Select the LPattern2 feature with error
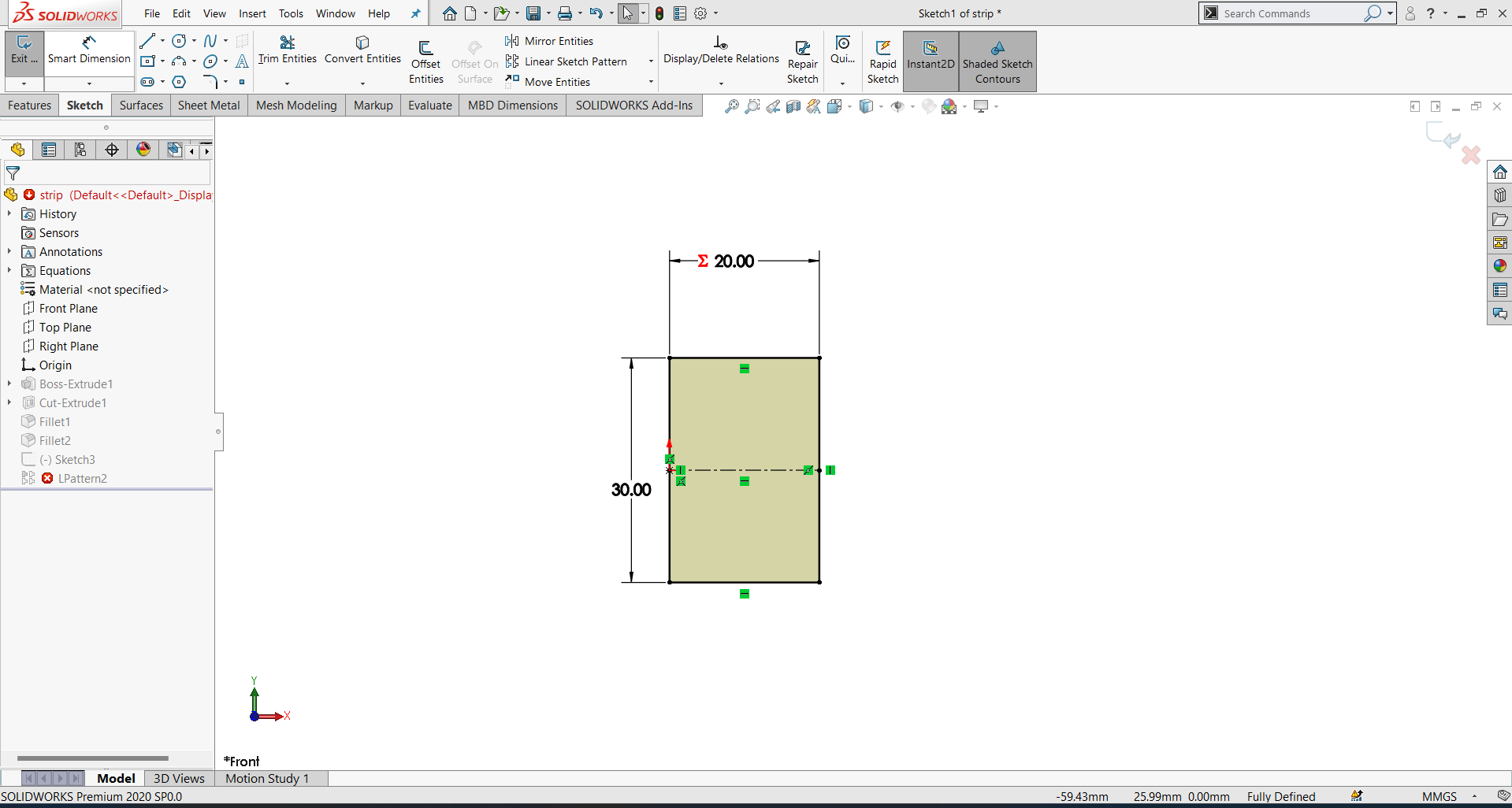 [82, 478]
